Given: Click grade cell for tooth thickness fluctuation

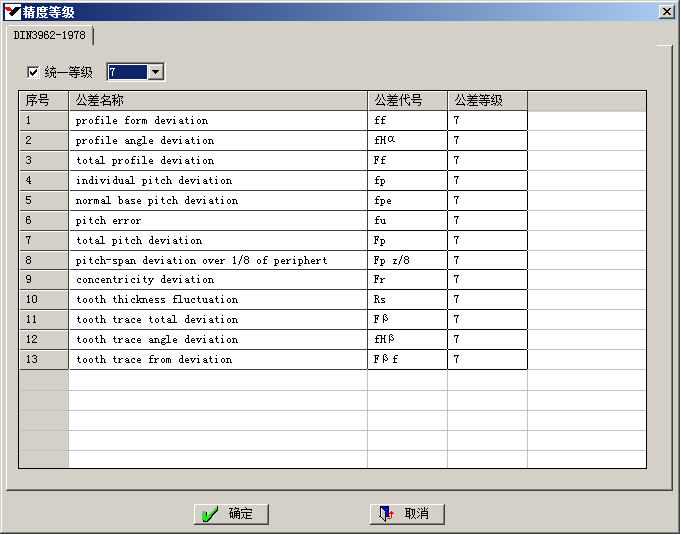Looking at the screenshot, I should click(x=487, y=299).
